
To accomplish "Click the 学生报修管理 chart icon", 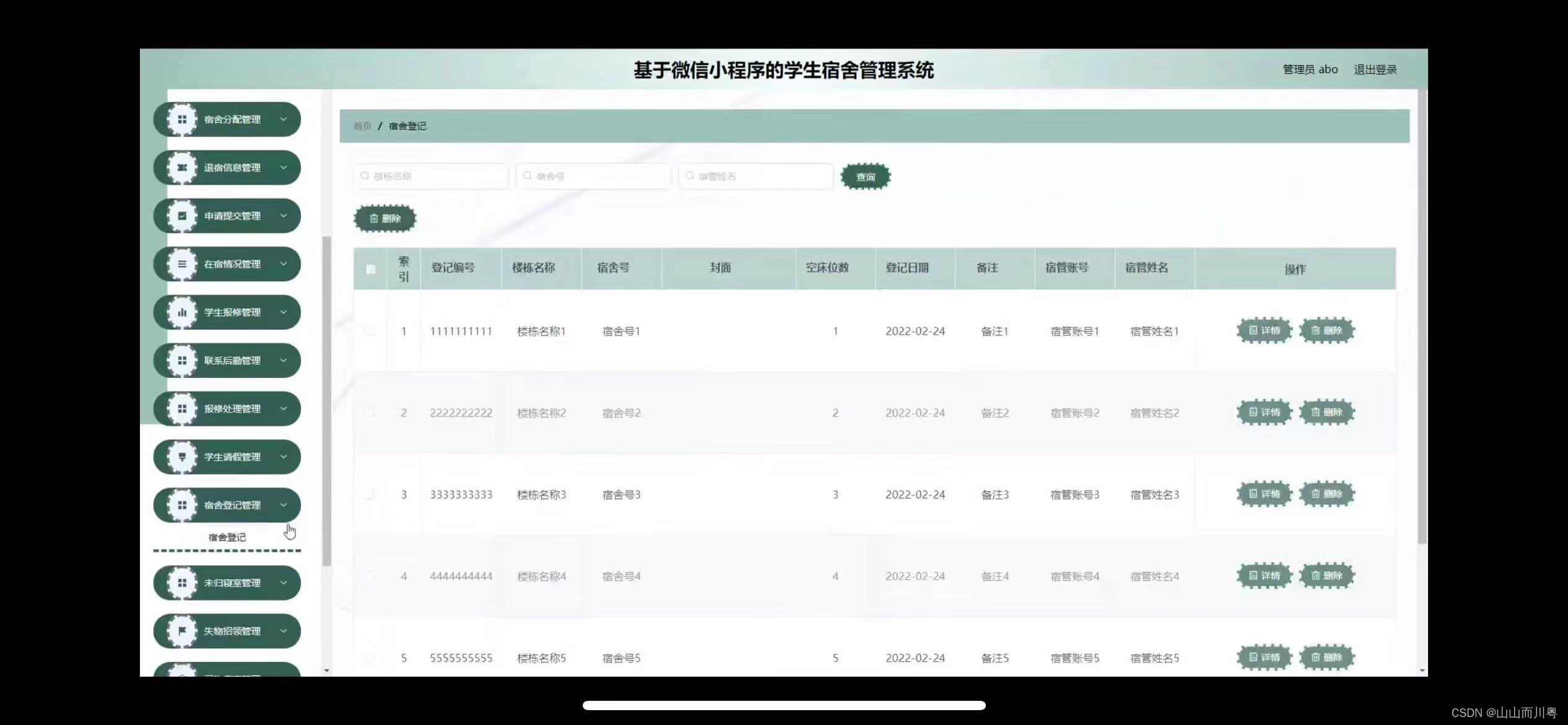I will 182,312.
